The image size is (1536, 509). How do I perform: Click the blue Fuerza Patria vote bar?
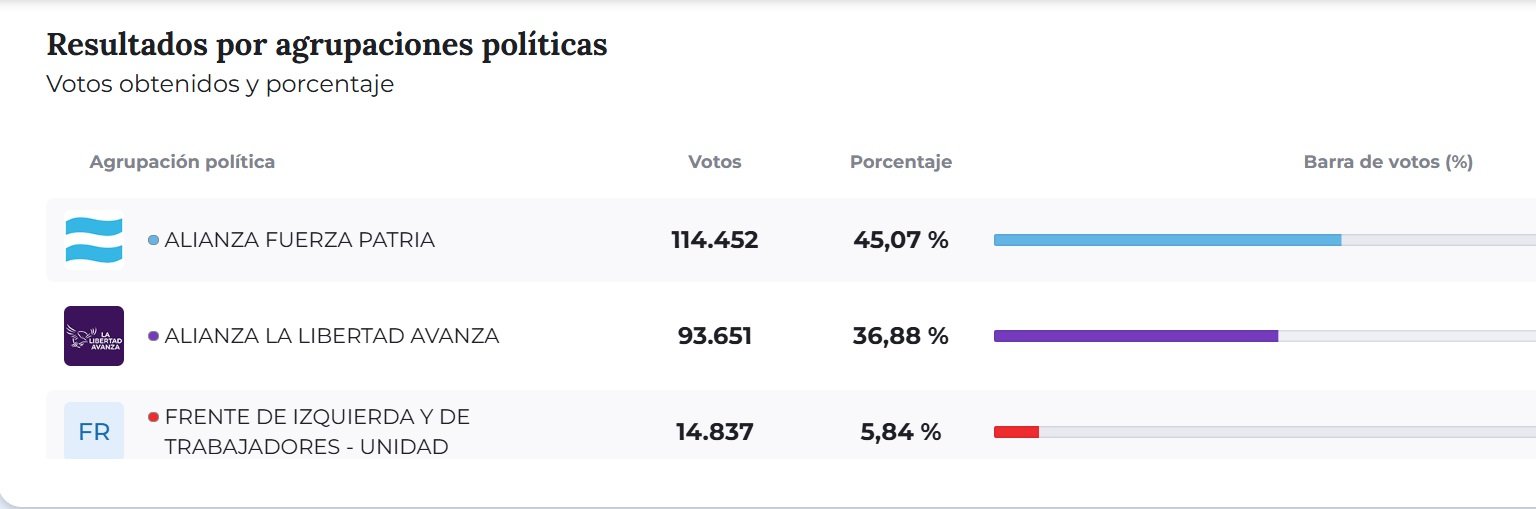1166,240
